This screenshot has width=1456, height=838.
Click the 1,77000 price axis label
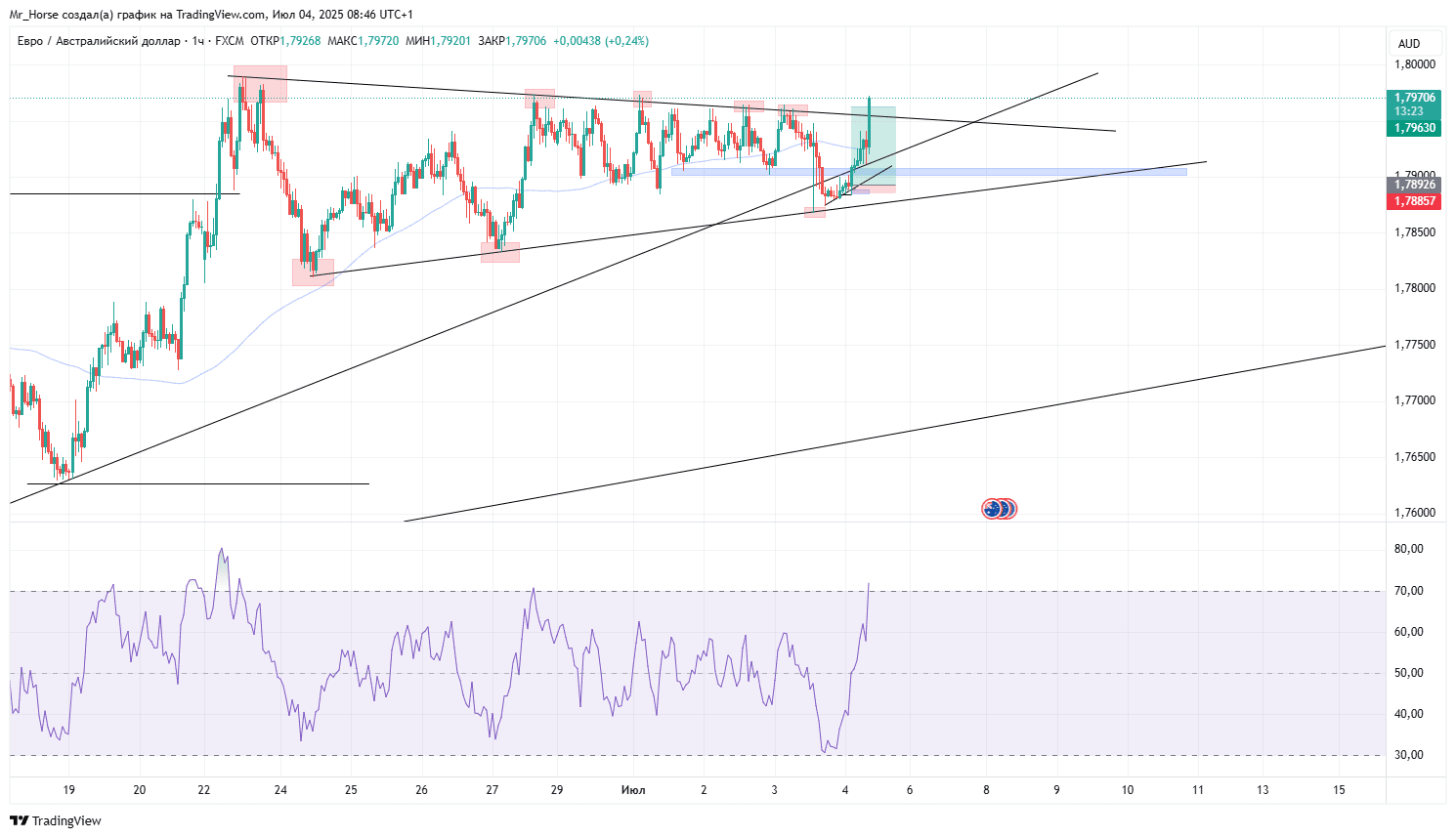[x=1415, y=400]
